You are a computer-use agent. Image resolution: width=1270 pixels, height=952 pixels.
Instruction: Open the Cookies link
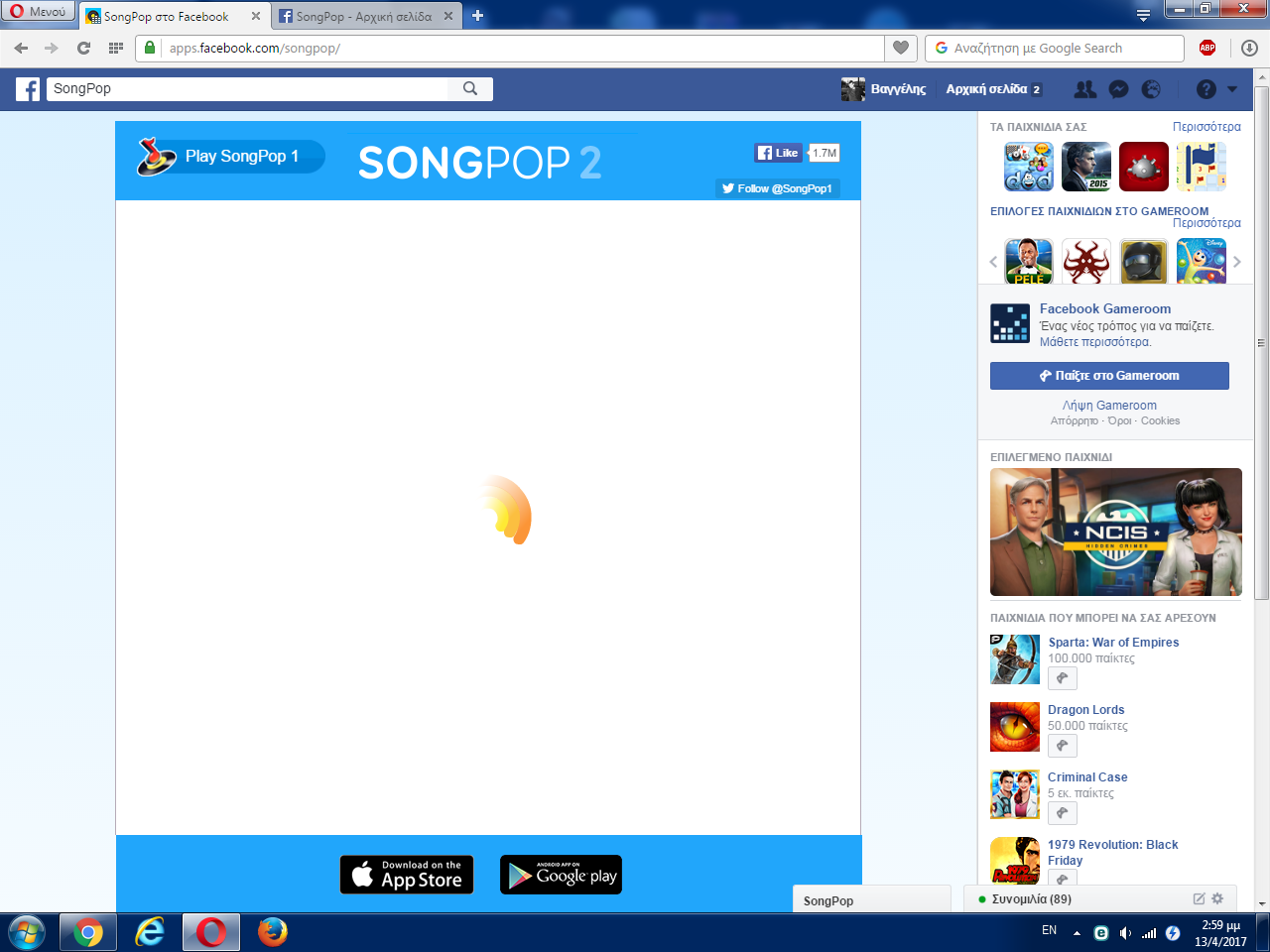coord(1160,421)
